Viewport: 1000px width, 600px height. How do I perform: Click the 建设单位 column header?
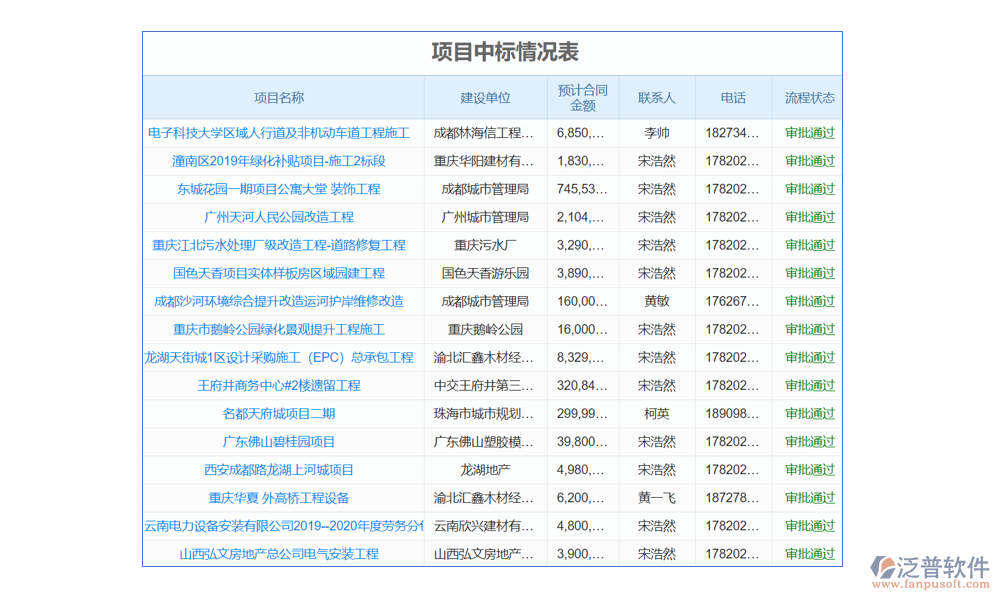point(485,98)
